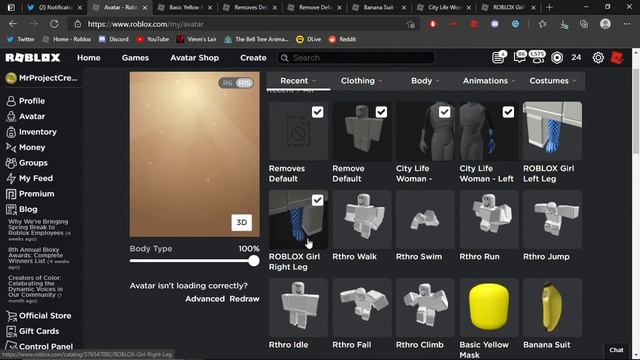
Task: Click the browser refresh button
Action: tap(54, 24)
